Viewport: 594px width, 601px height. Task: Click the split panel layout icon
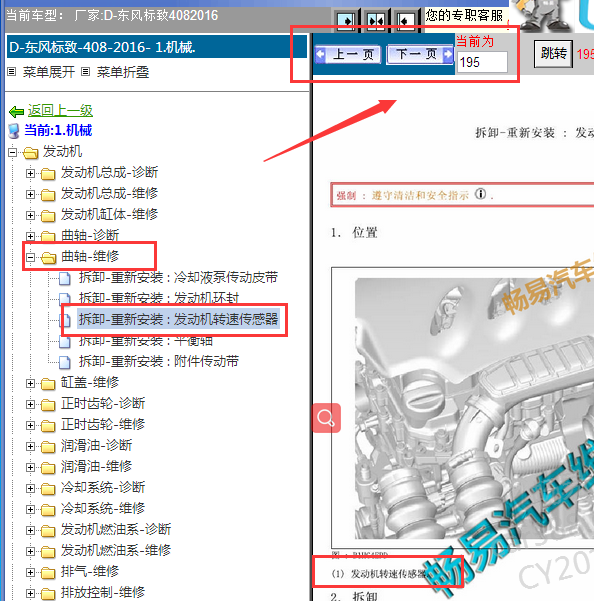(376, 21)
